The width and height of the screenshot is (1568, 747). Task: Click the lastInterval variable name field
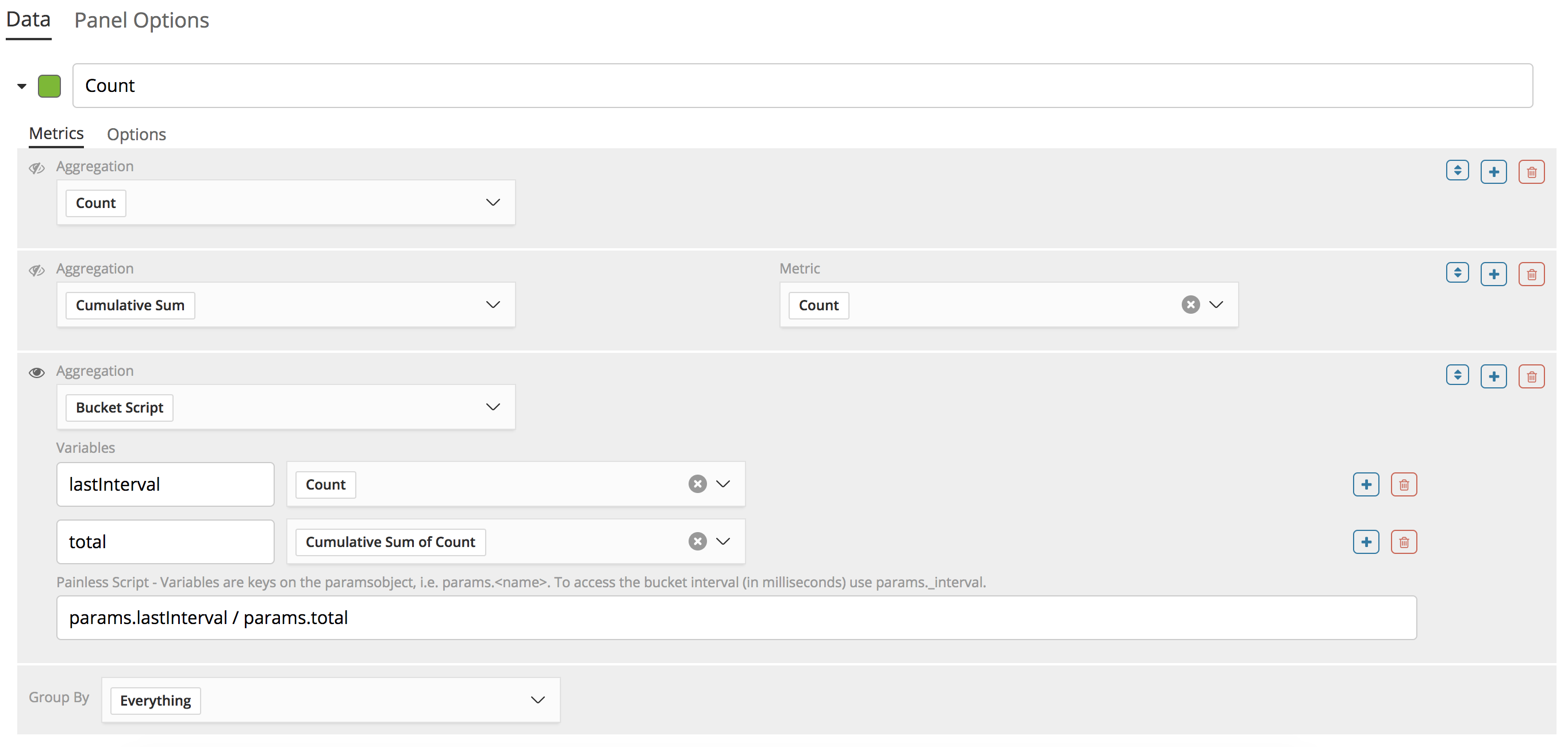coord(165,484)
